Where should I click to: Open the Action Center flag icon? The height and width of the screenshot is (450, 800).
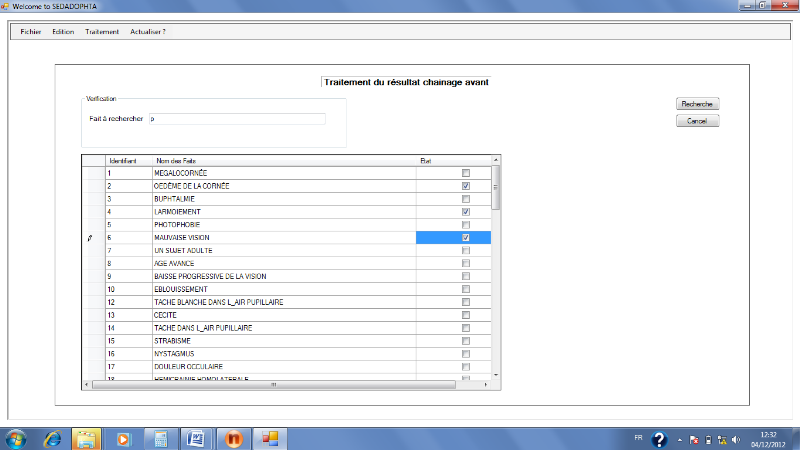click(694, 440)
